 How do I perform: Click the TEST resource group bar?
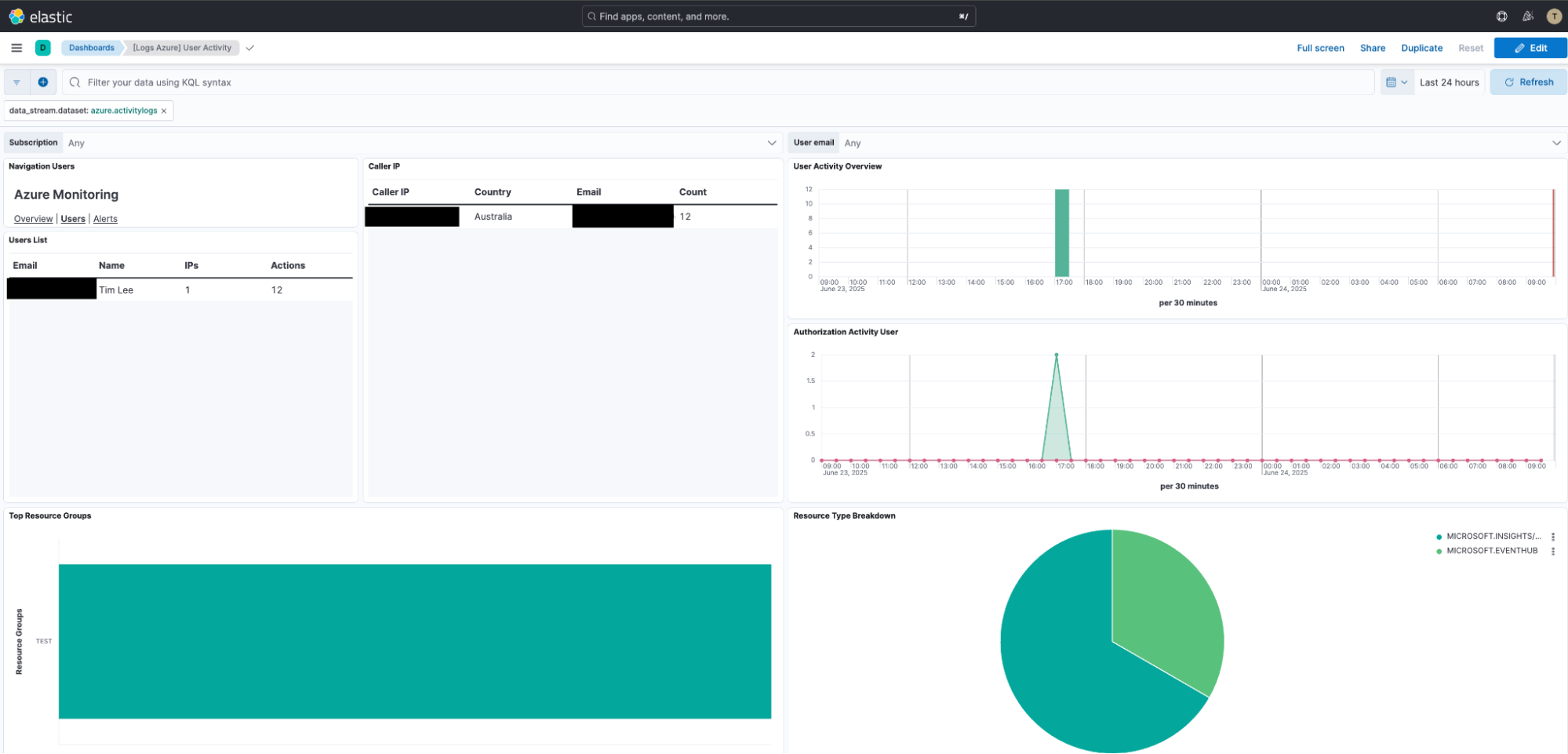pos(415,642)
